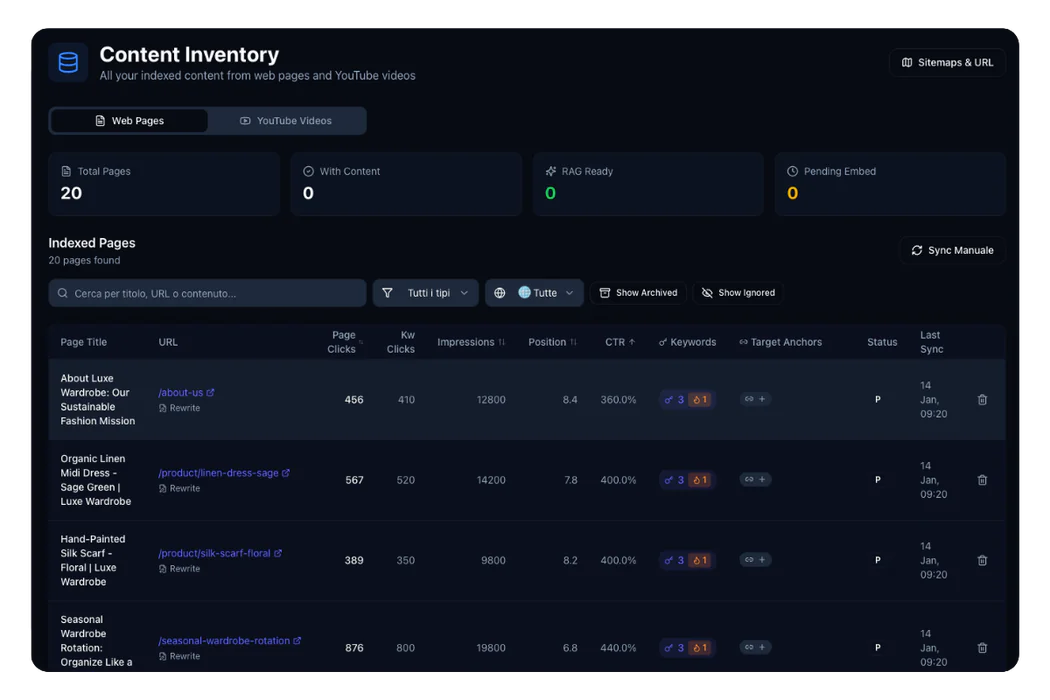Image resolution: width=1050 pixels, height=700 pixels.
Task: Select the Web Pages tab
Action: pyautogui.click(x=129, y=121)
